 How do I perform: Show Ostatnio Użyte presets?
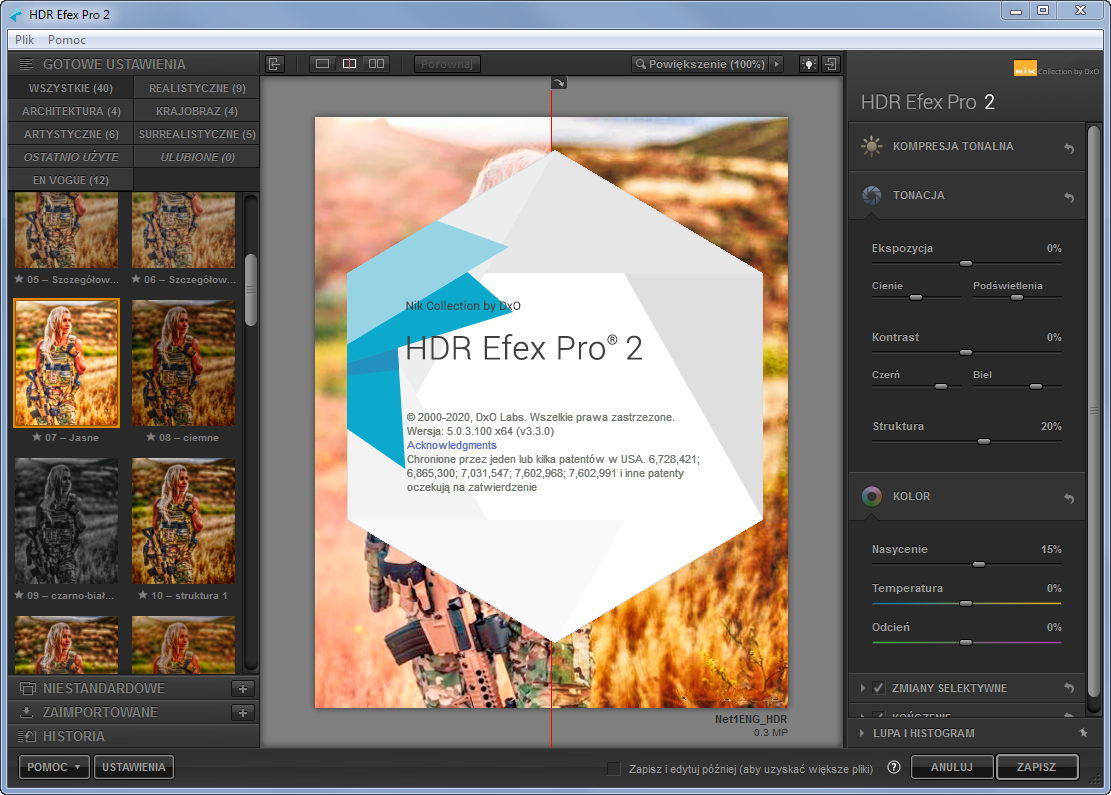(x=70, y=157)
